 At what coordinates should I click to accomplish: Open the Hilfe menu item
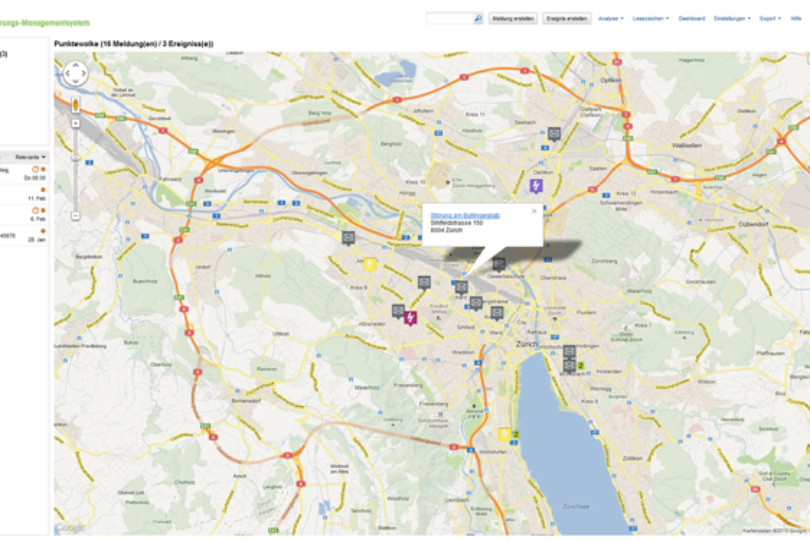coord(797,18)
